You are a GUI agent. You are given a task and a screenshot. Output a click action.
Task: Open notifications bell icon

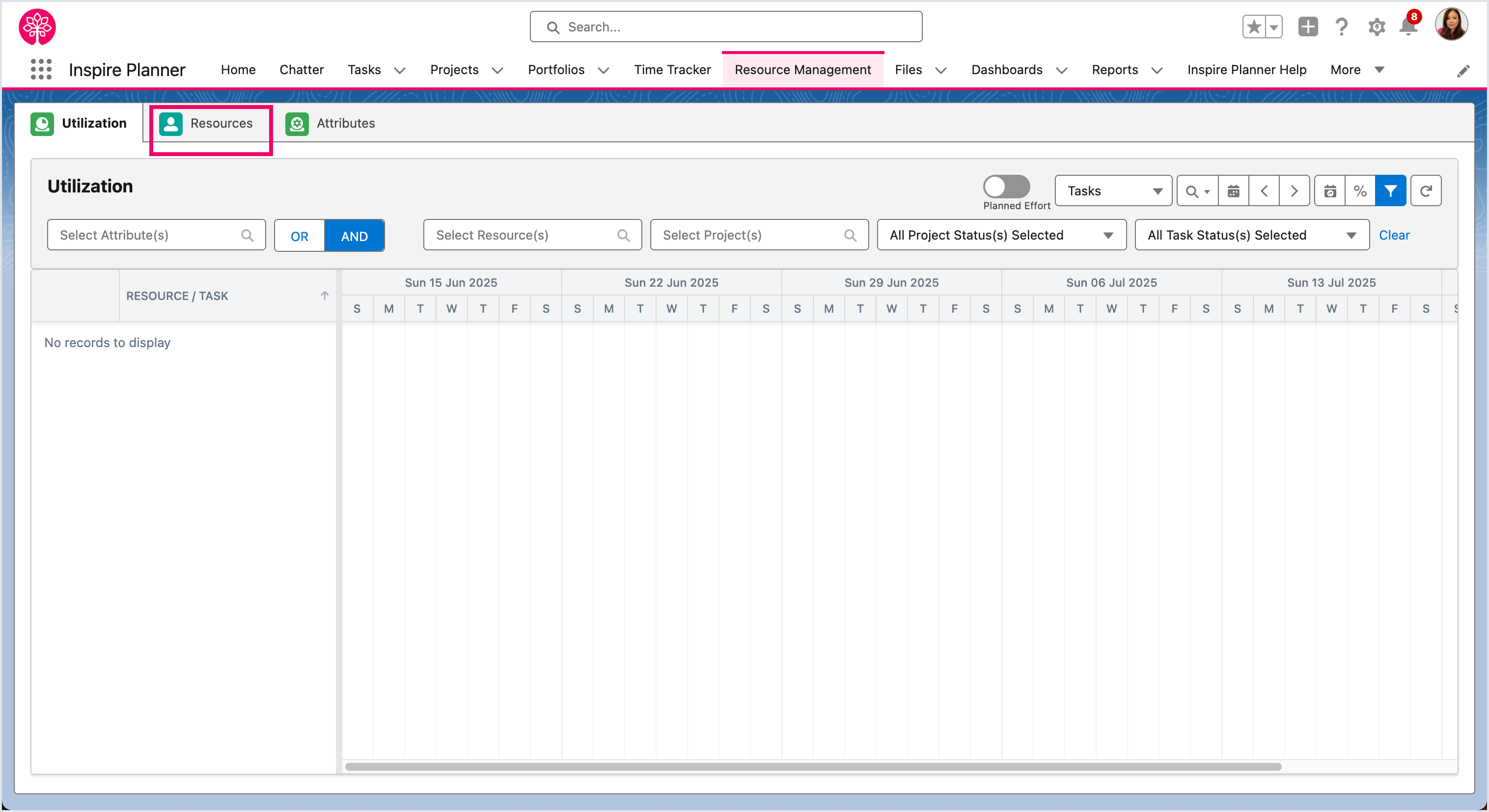click(1408, 26)
